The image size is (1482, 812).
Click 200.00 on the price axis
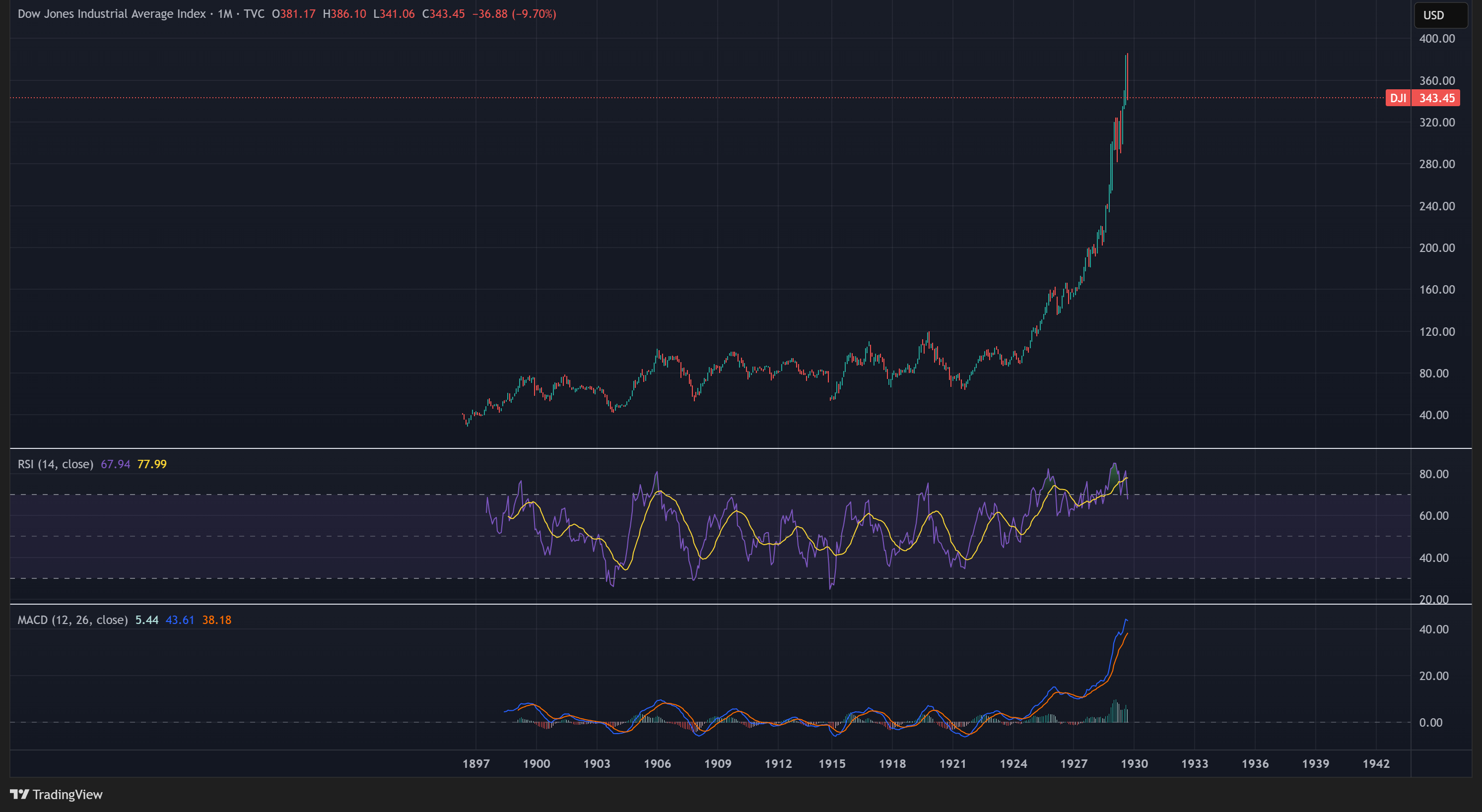1436,248
